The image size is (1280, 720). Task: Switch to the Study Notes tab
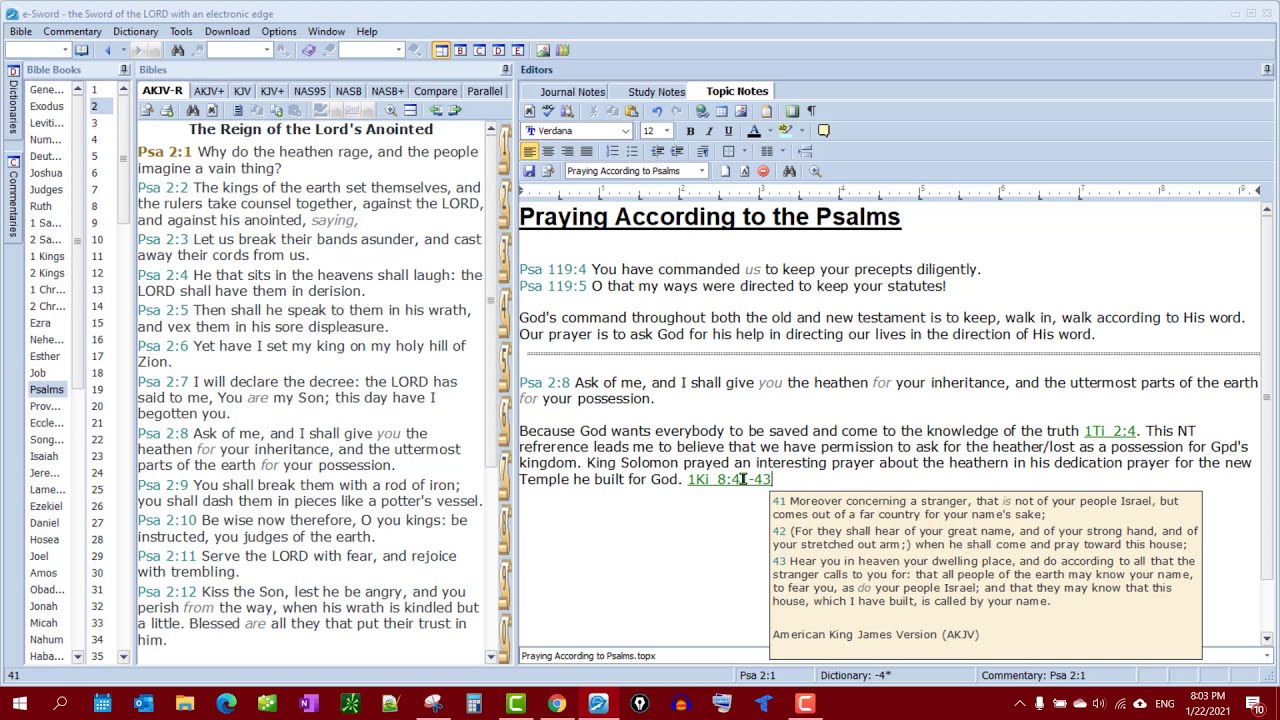[x=656, y=92]
